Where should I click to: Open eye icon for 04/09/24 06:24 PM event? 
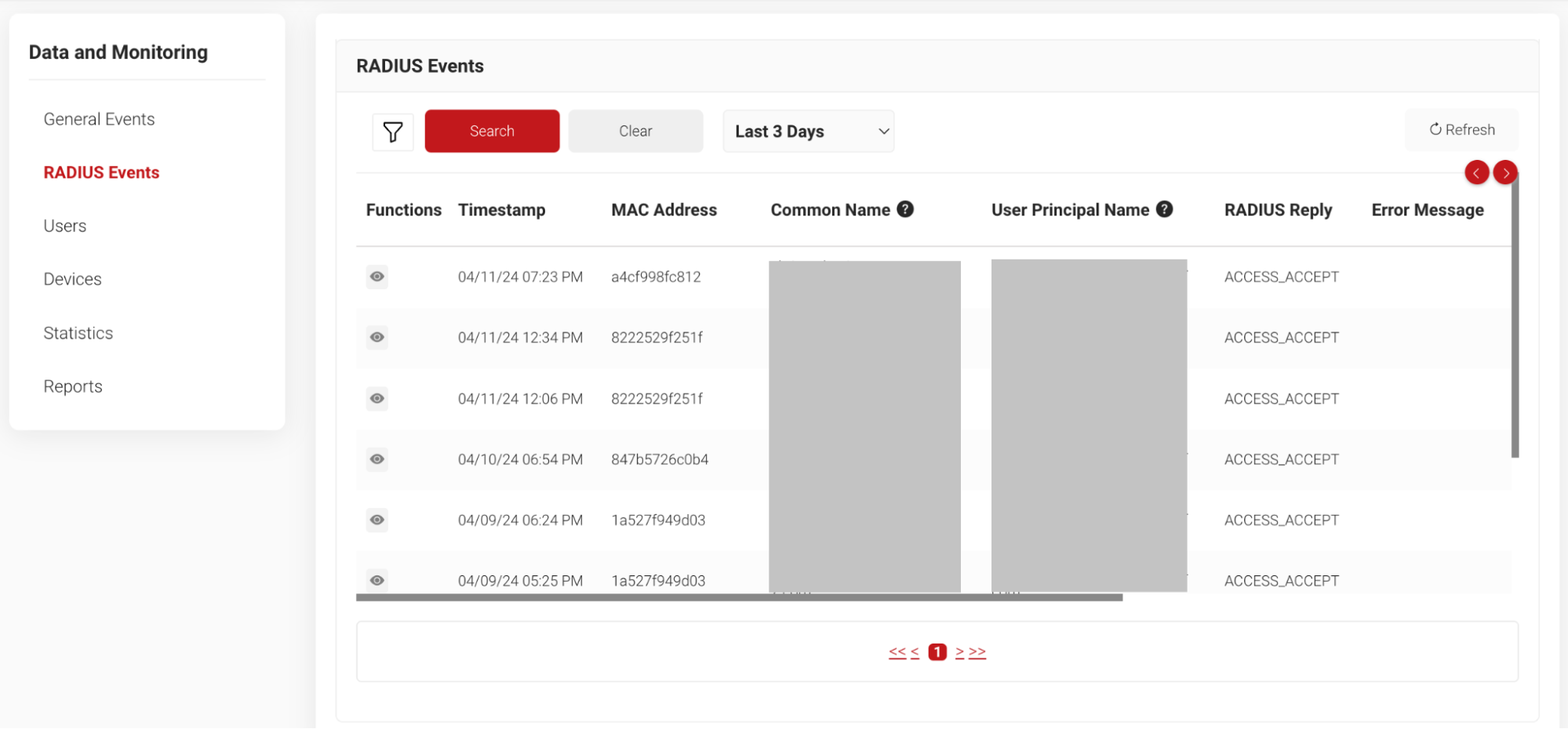[x=377, y=520]
